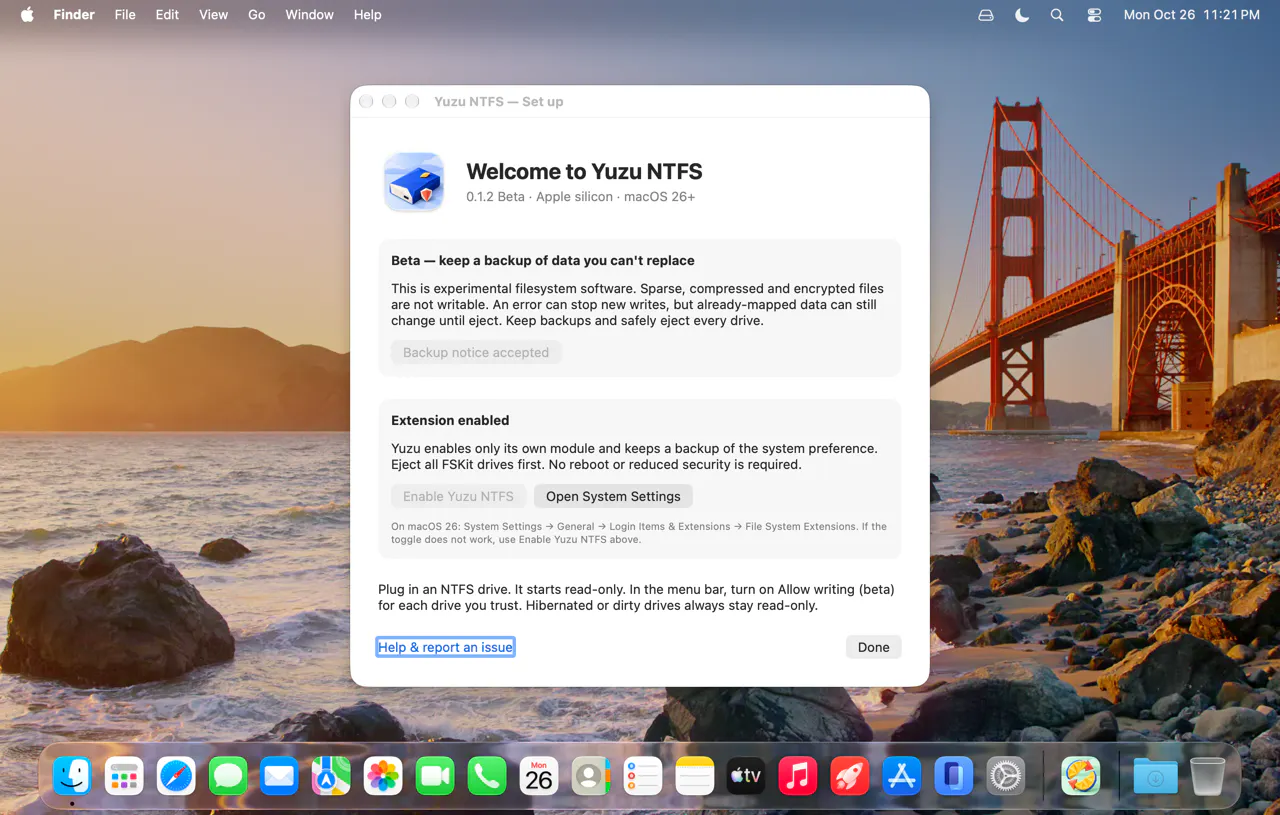Open the Trash in the Dock
The width and height of the screenshot is (1280, 815).
1207,776
